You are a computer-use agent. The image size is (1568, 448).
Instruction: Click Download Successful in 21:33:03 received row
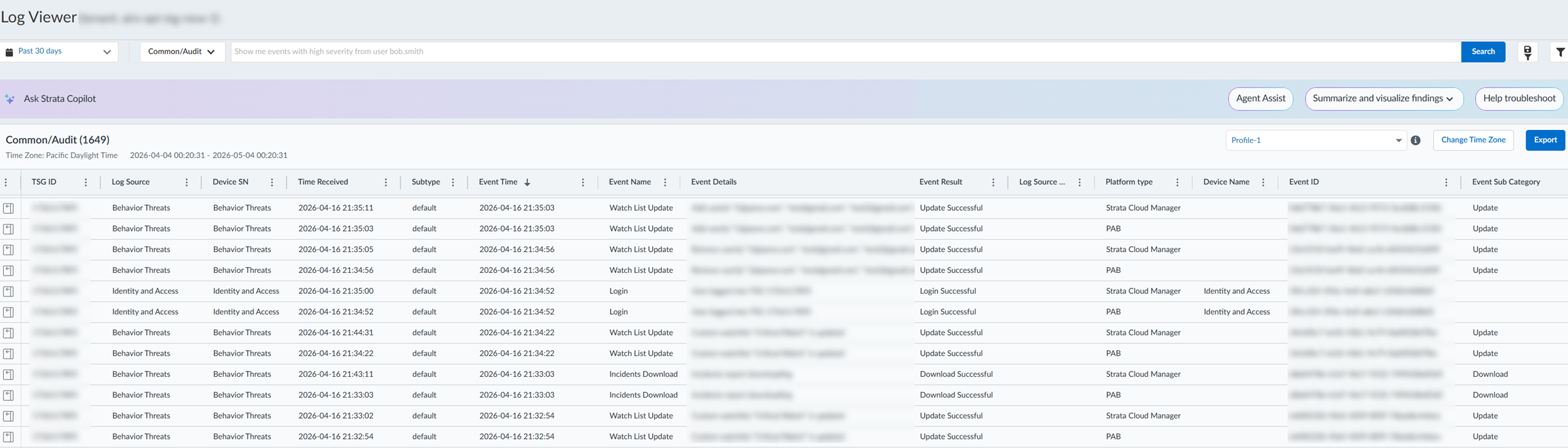coord(956,395)
